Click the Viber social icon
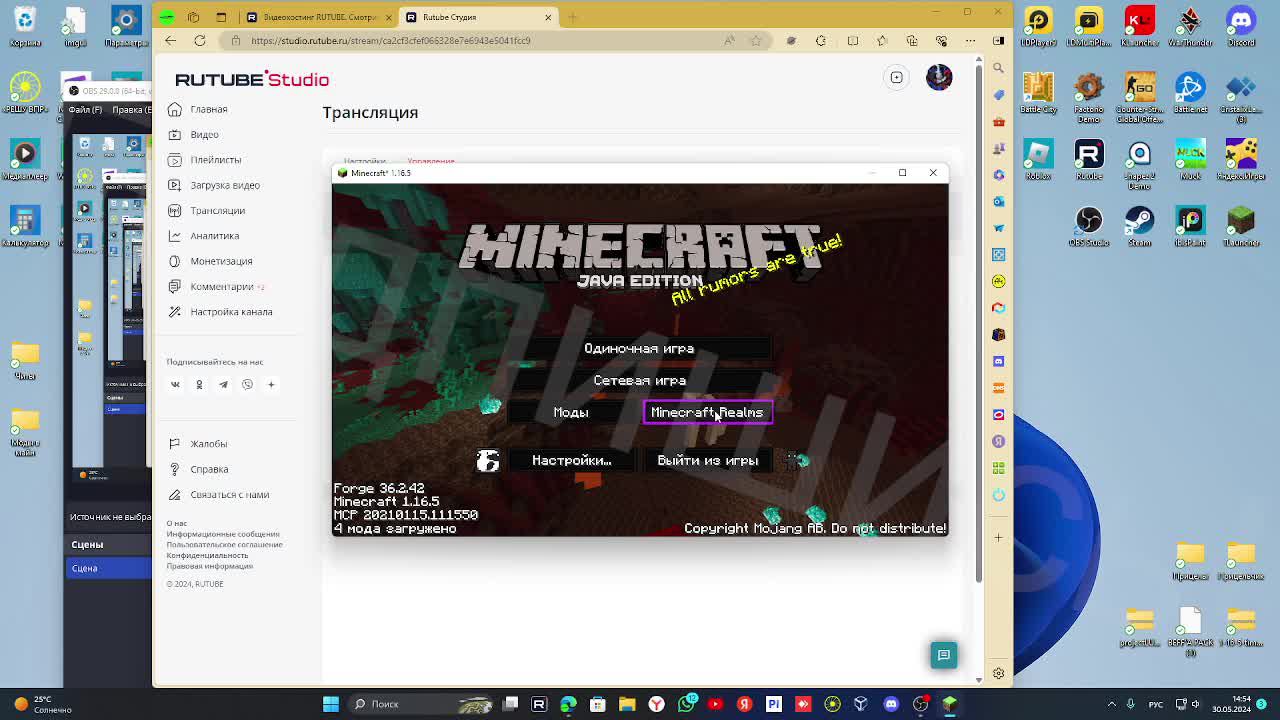The image size is (1280, 720). click(x=247, y=384)
